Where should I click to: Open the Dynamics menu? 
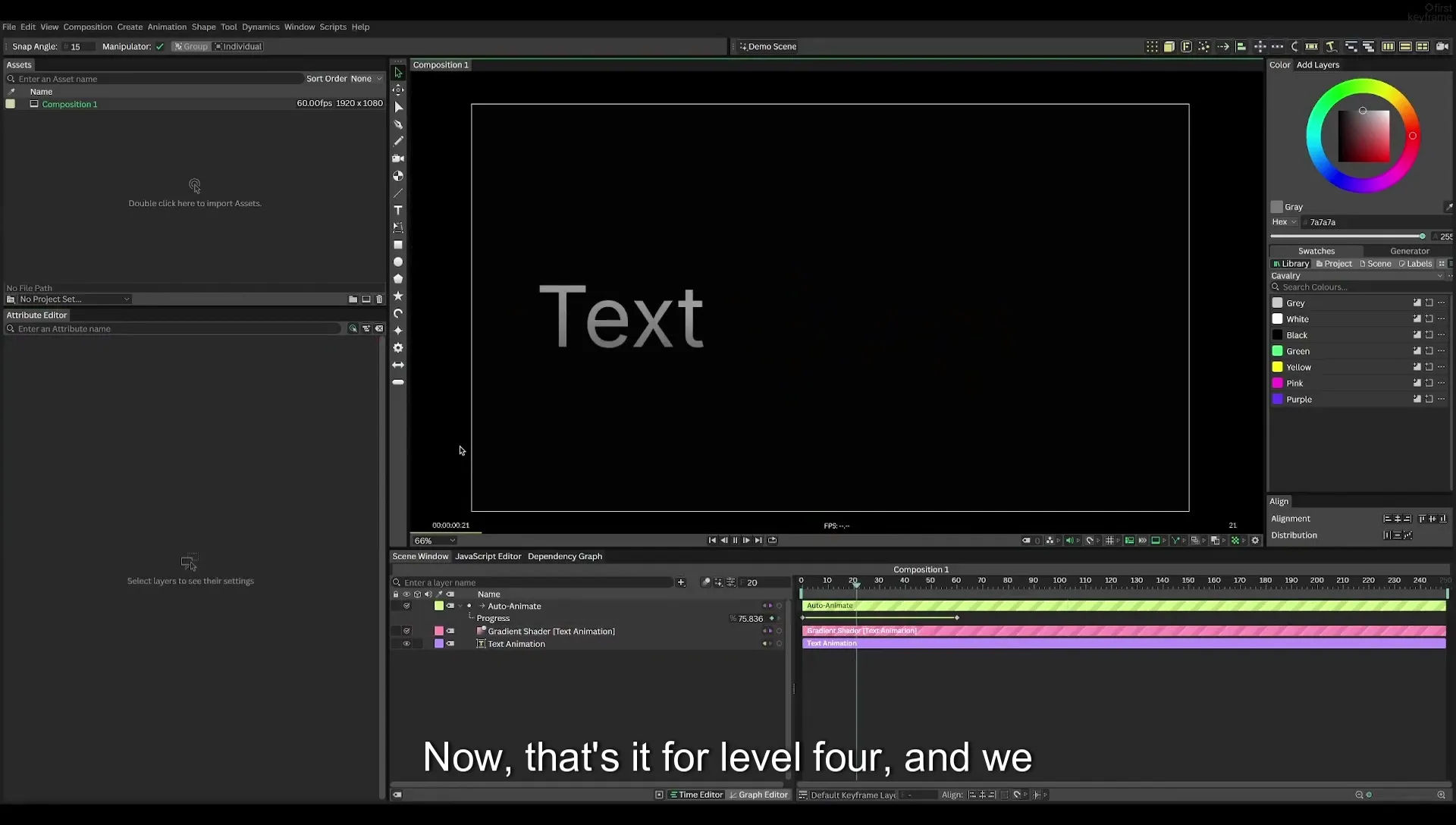pos(260,27)
